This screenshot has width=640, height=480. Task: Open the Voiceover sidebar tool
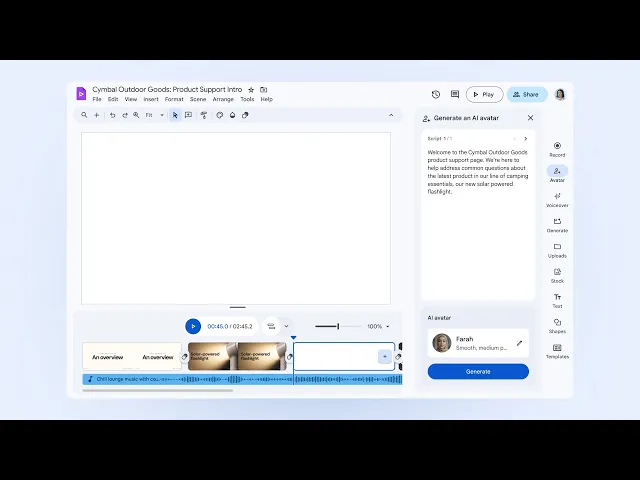click(x=557, y=200)
